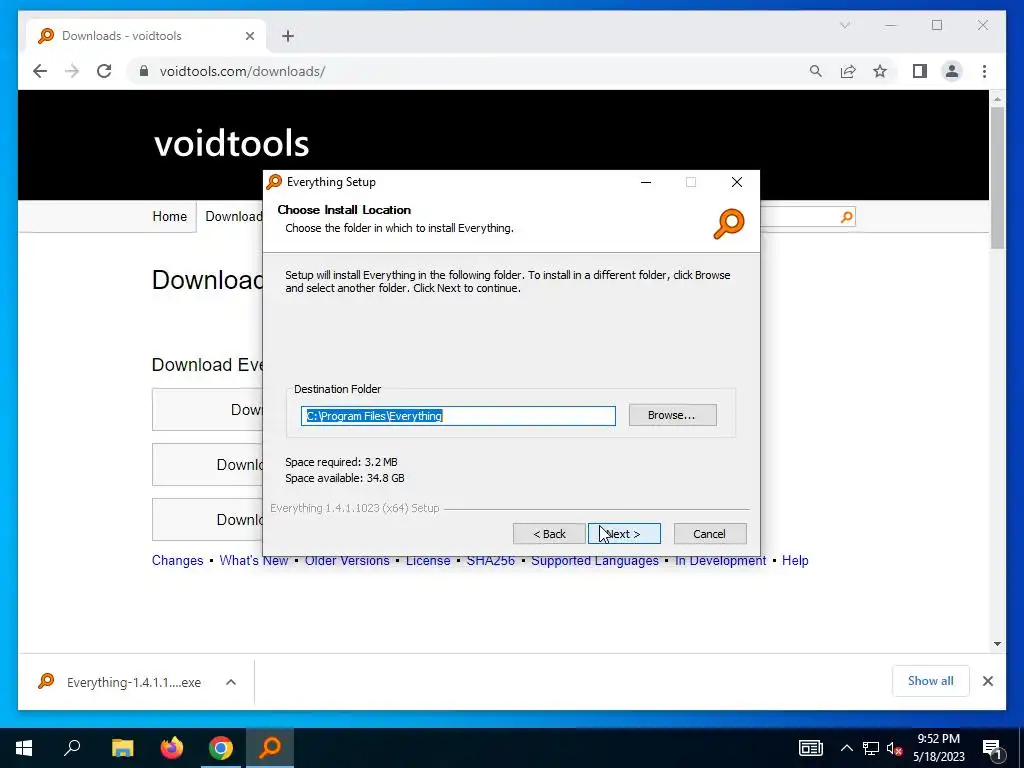Open Chrome tab search chevron
The image size is (1024, 768).
point(844,25)
